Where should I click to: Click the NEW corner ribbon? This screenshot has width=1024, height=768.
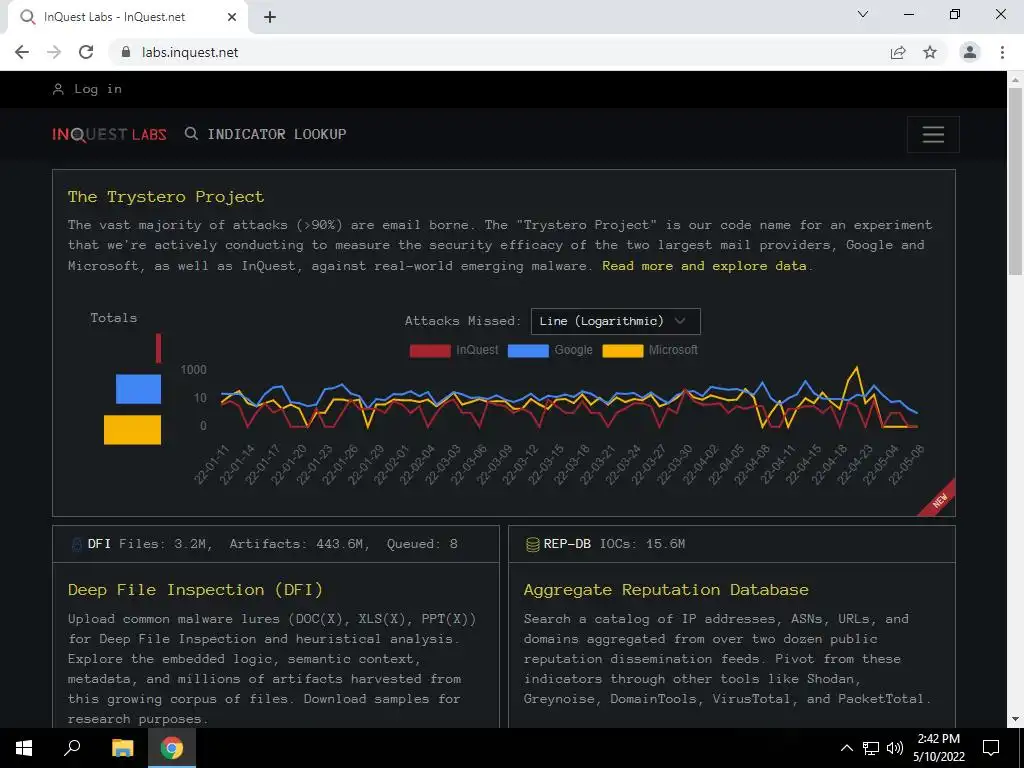[939, 500]
